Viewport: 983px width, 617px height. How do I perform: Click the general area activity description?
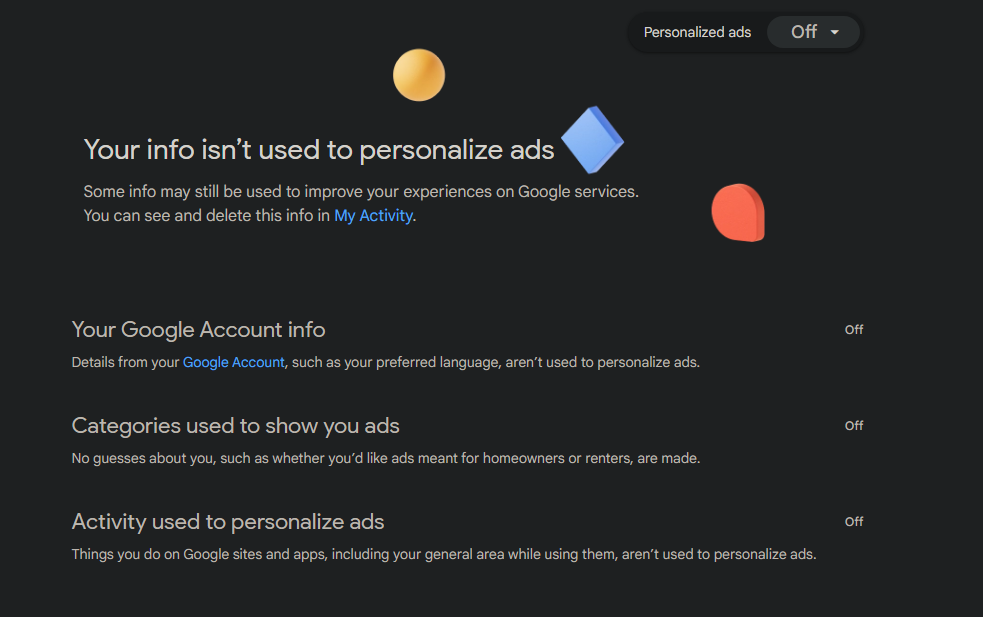[444, 554]
